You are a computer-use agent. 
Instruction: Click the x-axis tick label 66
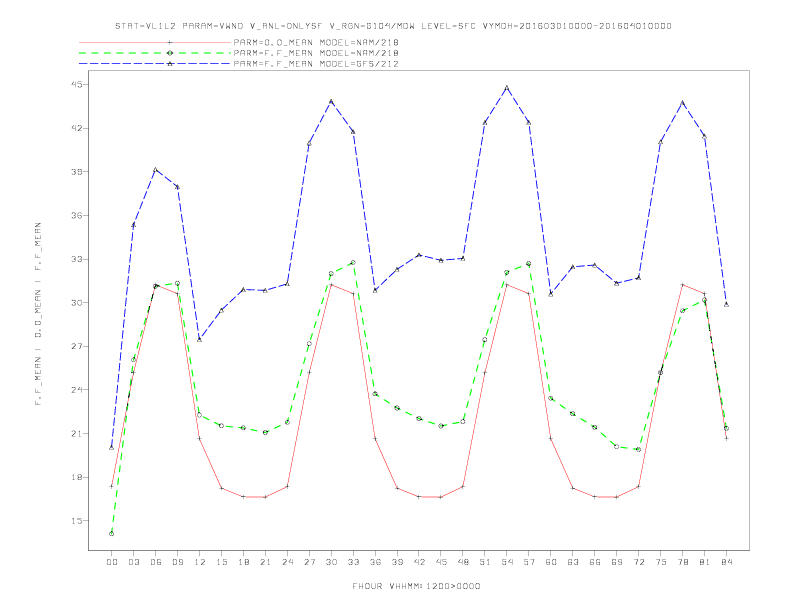[x=595, y=562]
